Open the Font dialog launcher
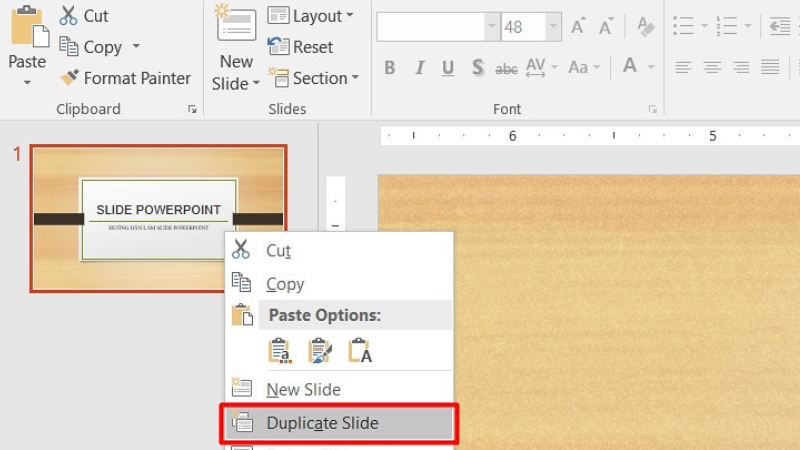This screenshot has height=450, width=800. tap(653, 109)
